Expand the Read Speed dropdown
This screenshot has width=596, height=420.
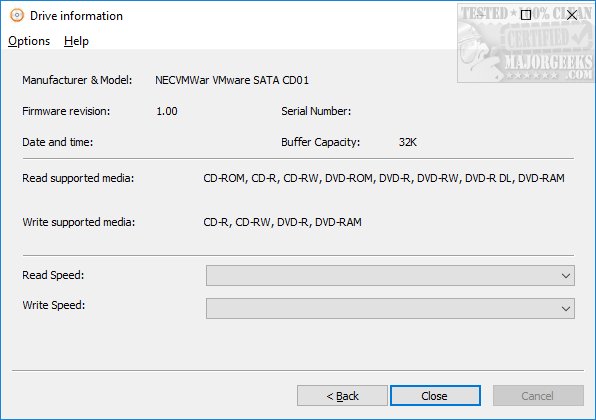pyautogui.click(x=390, y=276)
